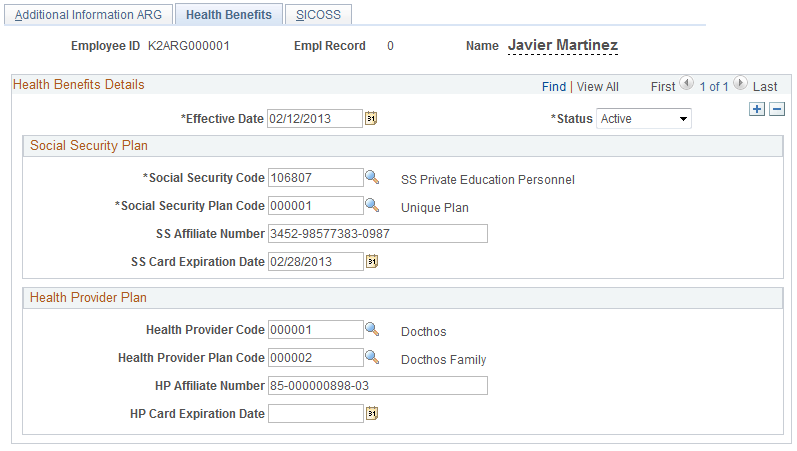The image size is (797, 451).
Task: Look up Health Provider Plan Code
Action: click(371, 357)
